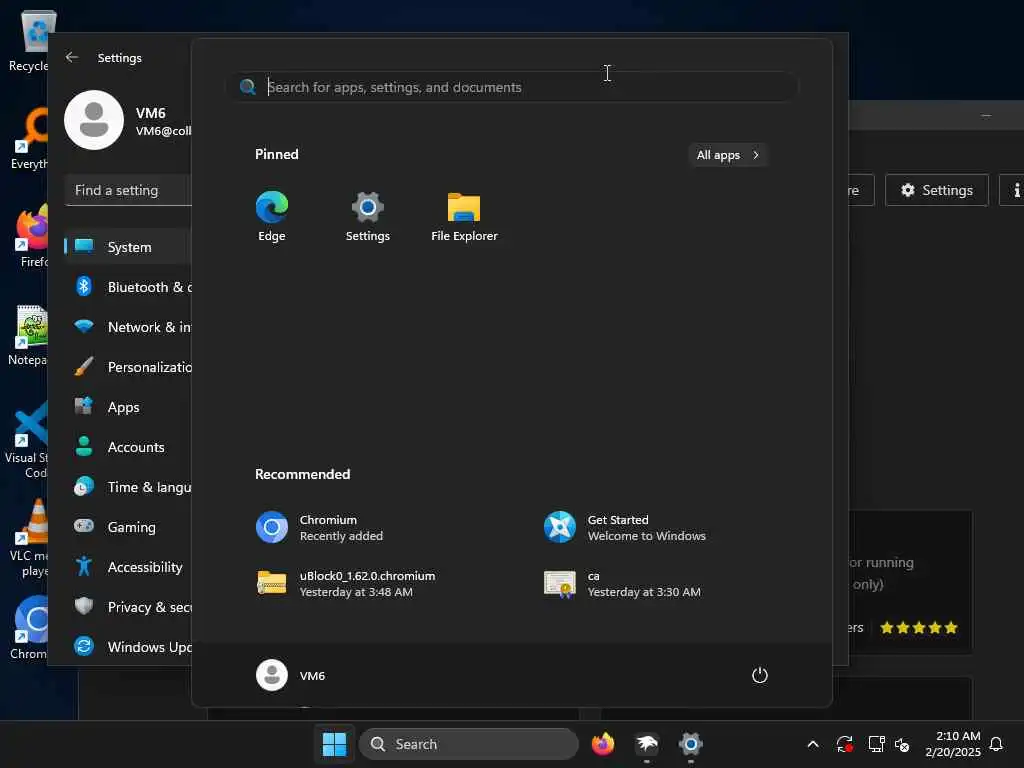Open the bird app icon on taskbar
Image resolution: width=1024 pixels, height=768 pixels.
click(647, 744)
